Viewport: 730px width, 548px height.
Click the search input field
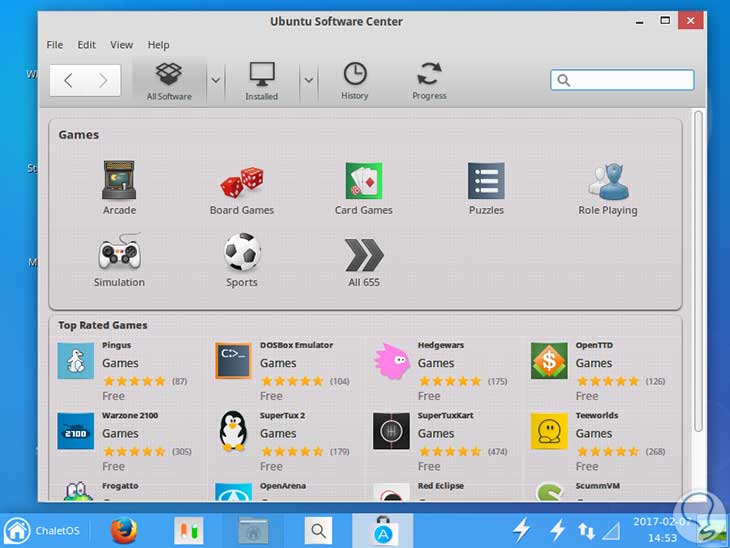[622, 80]
